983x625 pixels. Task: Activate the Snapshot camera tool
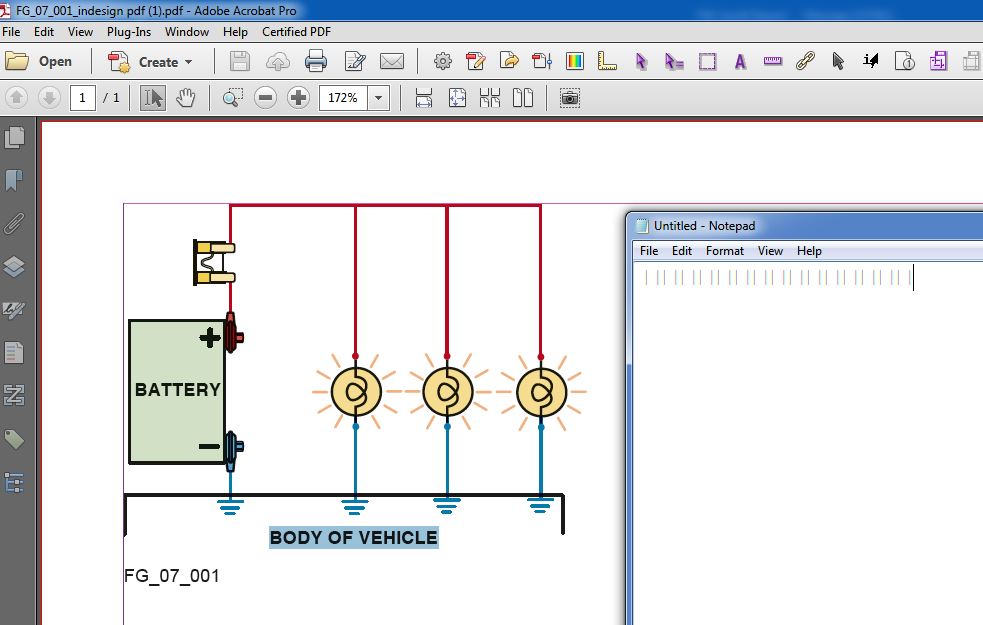[x=569, y=97]
